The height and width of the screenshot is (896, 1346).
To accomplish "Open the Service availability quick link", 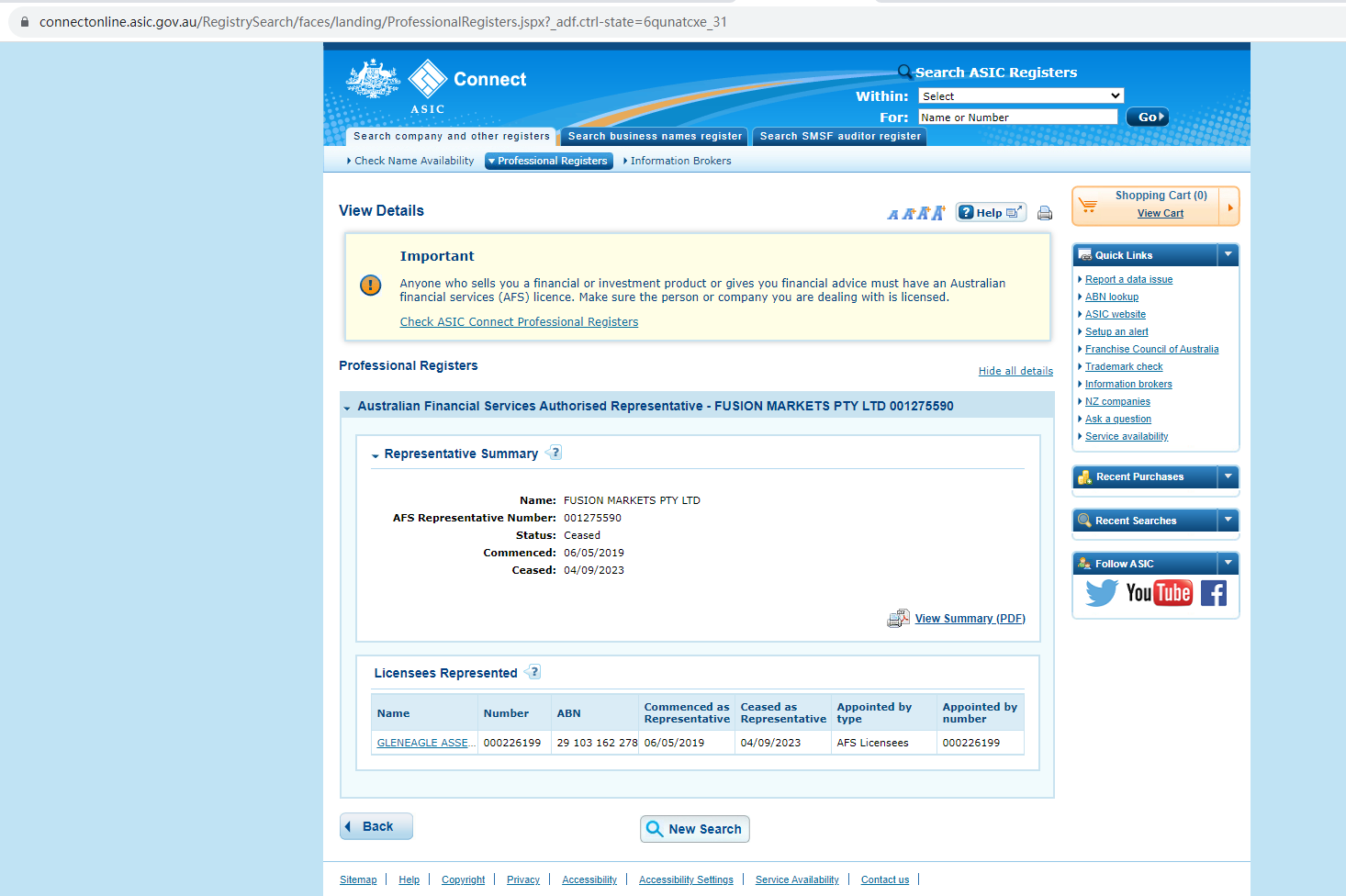I will point(1127,436).
